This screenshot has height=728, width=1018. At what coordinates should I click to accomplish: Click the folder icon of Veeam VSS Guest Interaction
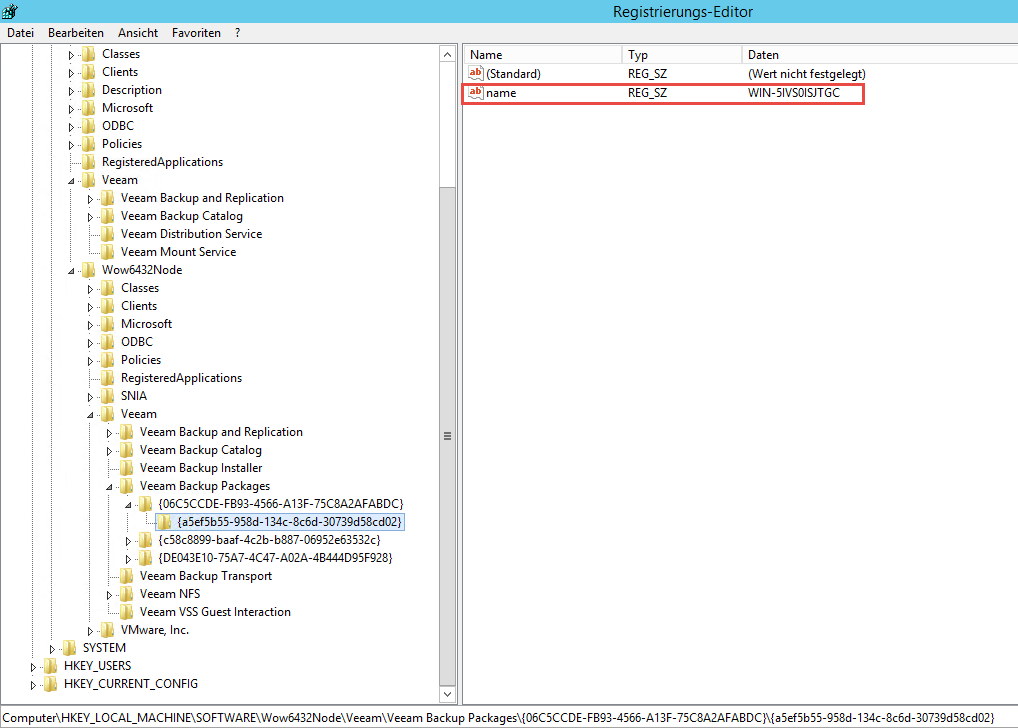tap(127, 612)
